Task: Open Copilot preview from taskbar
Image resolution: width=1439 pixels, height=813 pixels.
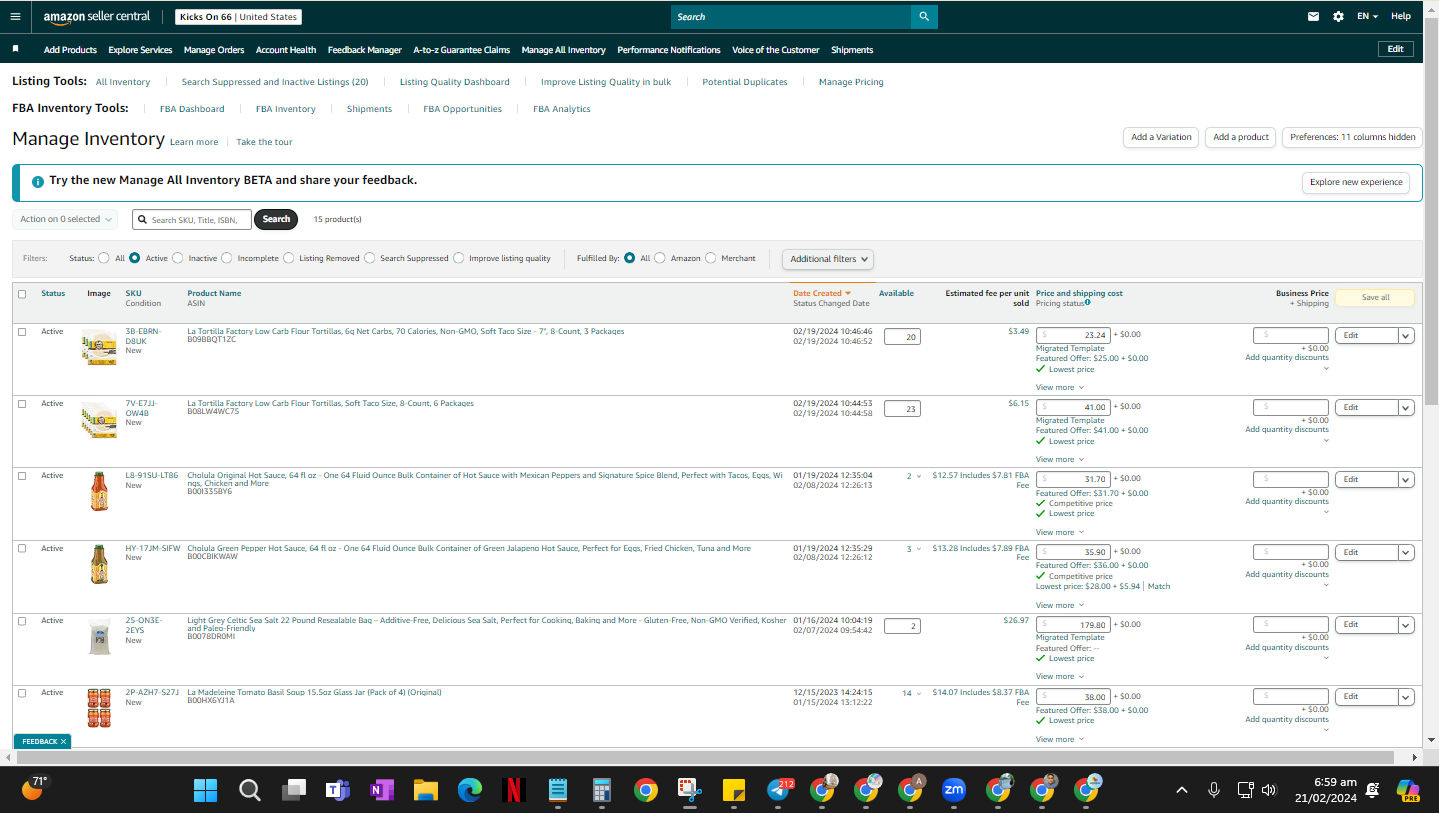Action: pyautogui.click(x=1408, y=790)
